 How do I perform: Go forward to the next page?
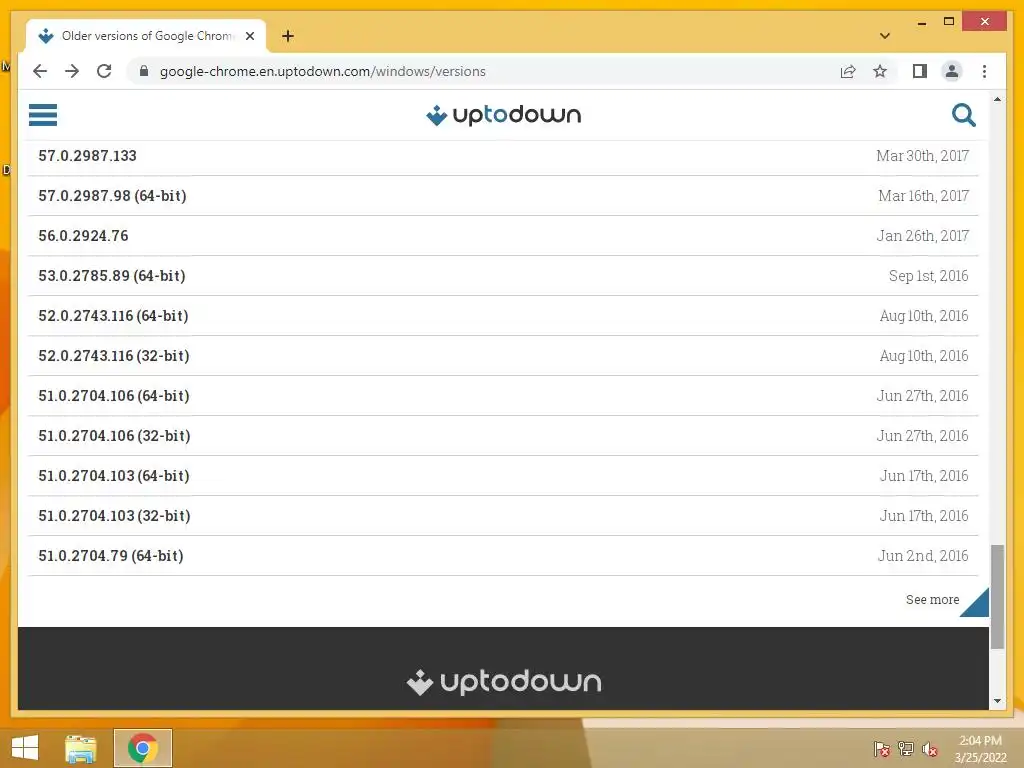tap(72, 71)
